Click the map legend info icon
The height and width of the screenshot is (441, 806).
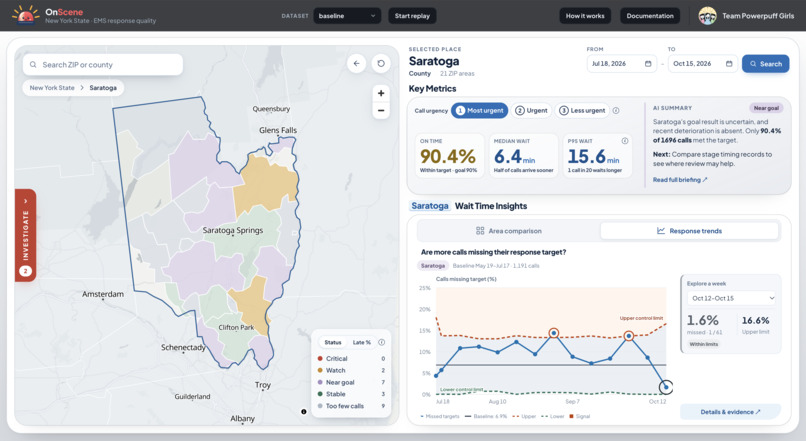[x=381, y=342]
